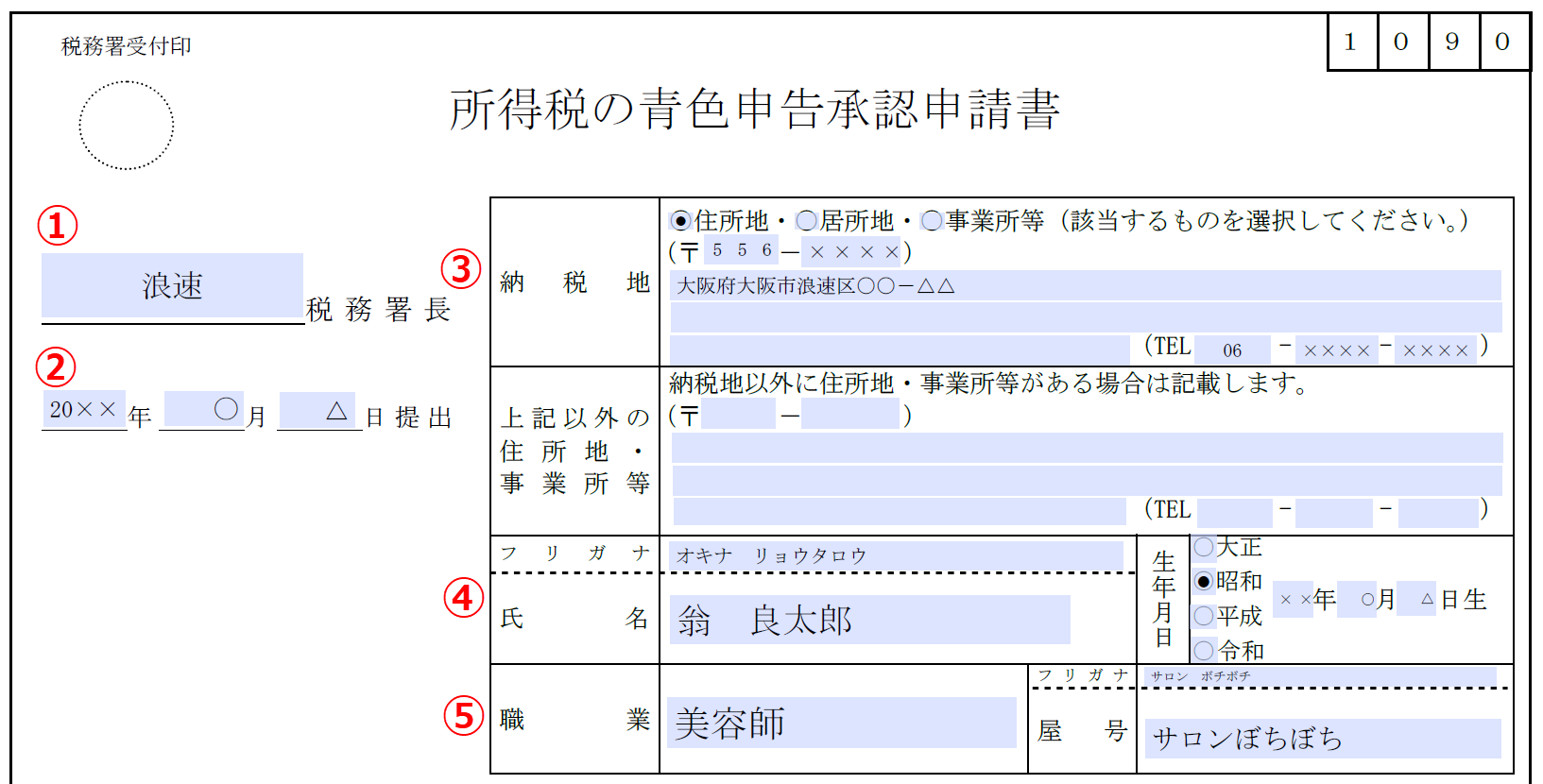This screenshot has height=784, width=1543.
Task: Click the furigana field オキナ リョウタロウ
Action: [896, 555]
